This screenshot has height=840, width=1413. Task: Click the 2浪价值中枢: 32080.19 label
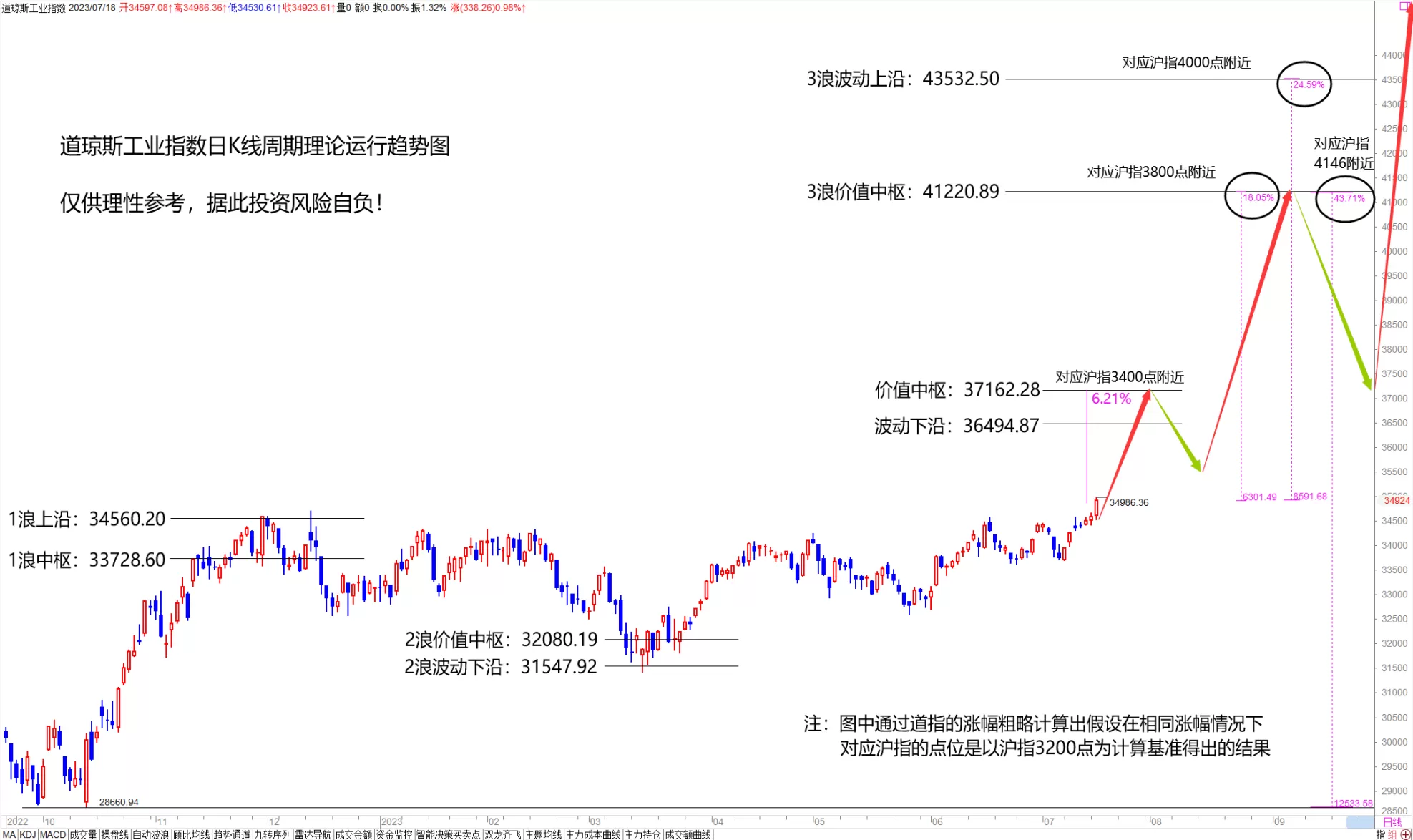point(501,639)
